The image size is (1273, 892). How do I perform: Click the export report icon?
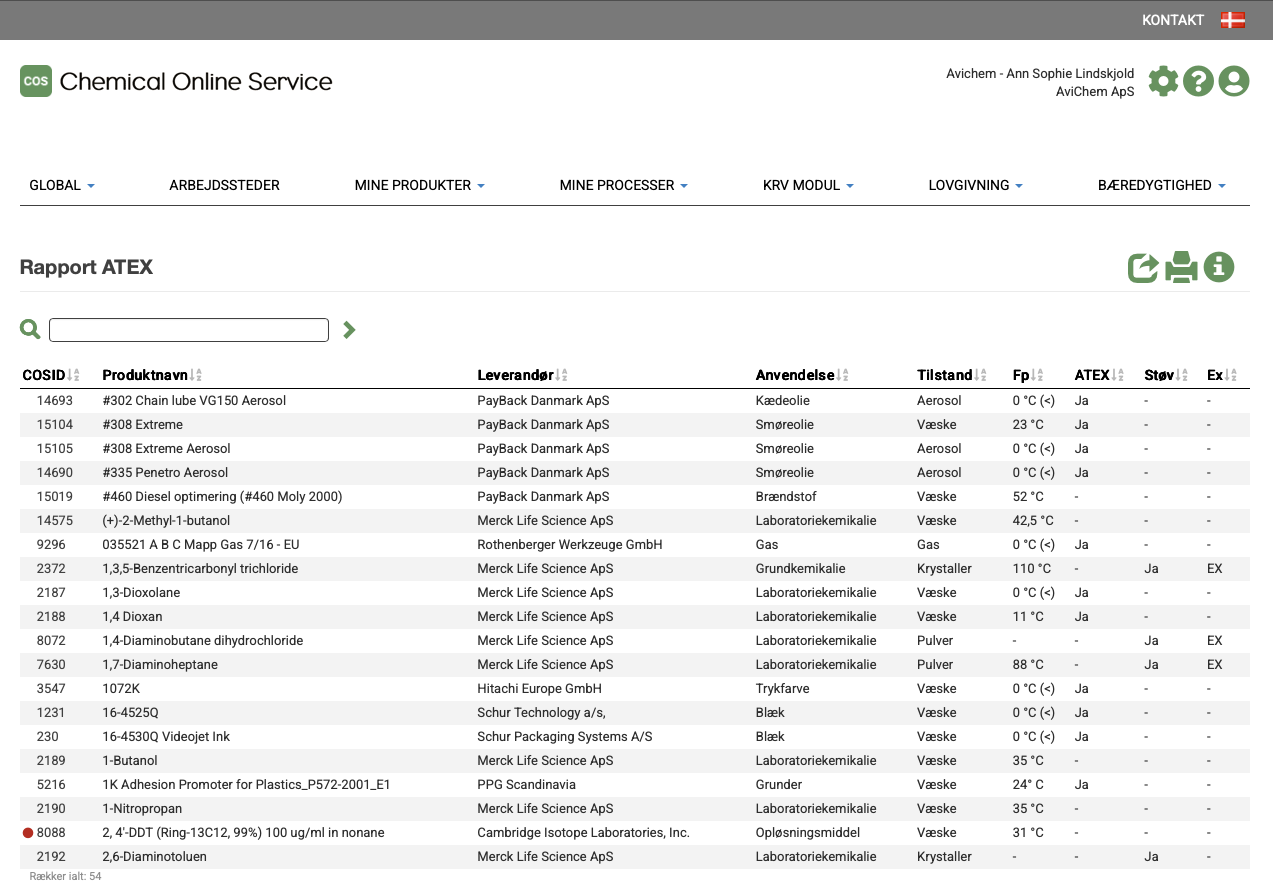pos(1143,267)
